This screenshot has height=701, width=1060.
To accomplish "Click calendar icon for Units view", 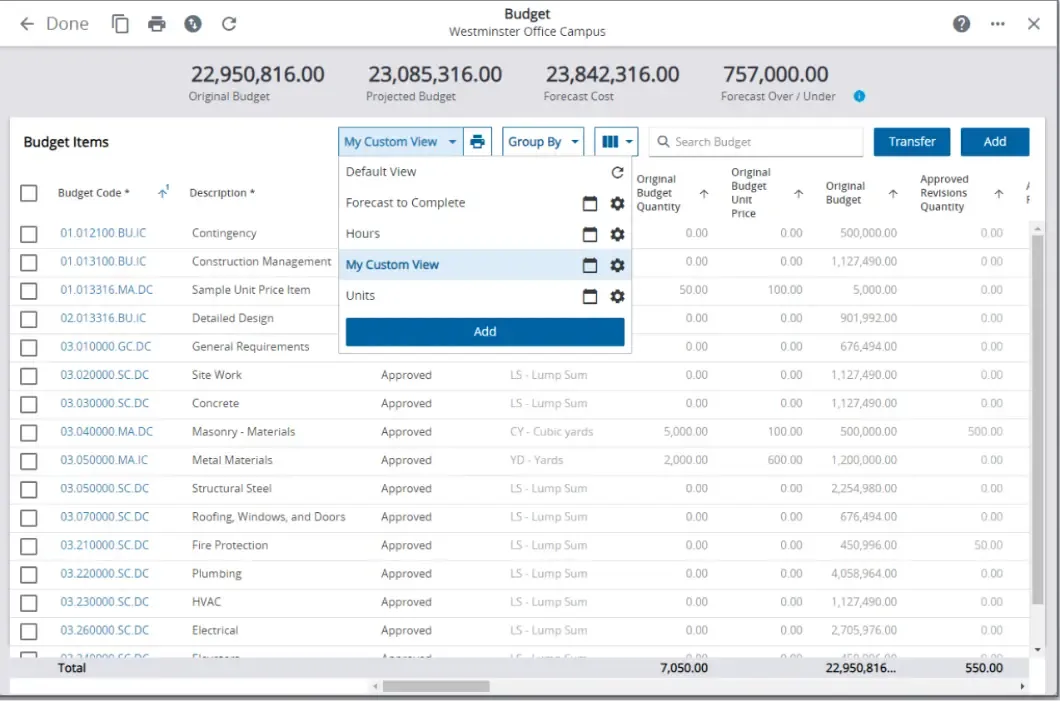I will point(589,297).
